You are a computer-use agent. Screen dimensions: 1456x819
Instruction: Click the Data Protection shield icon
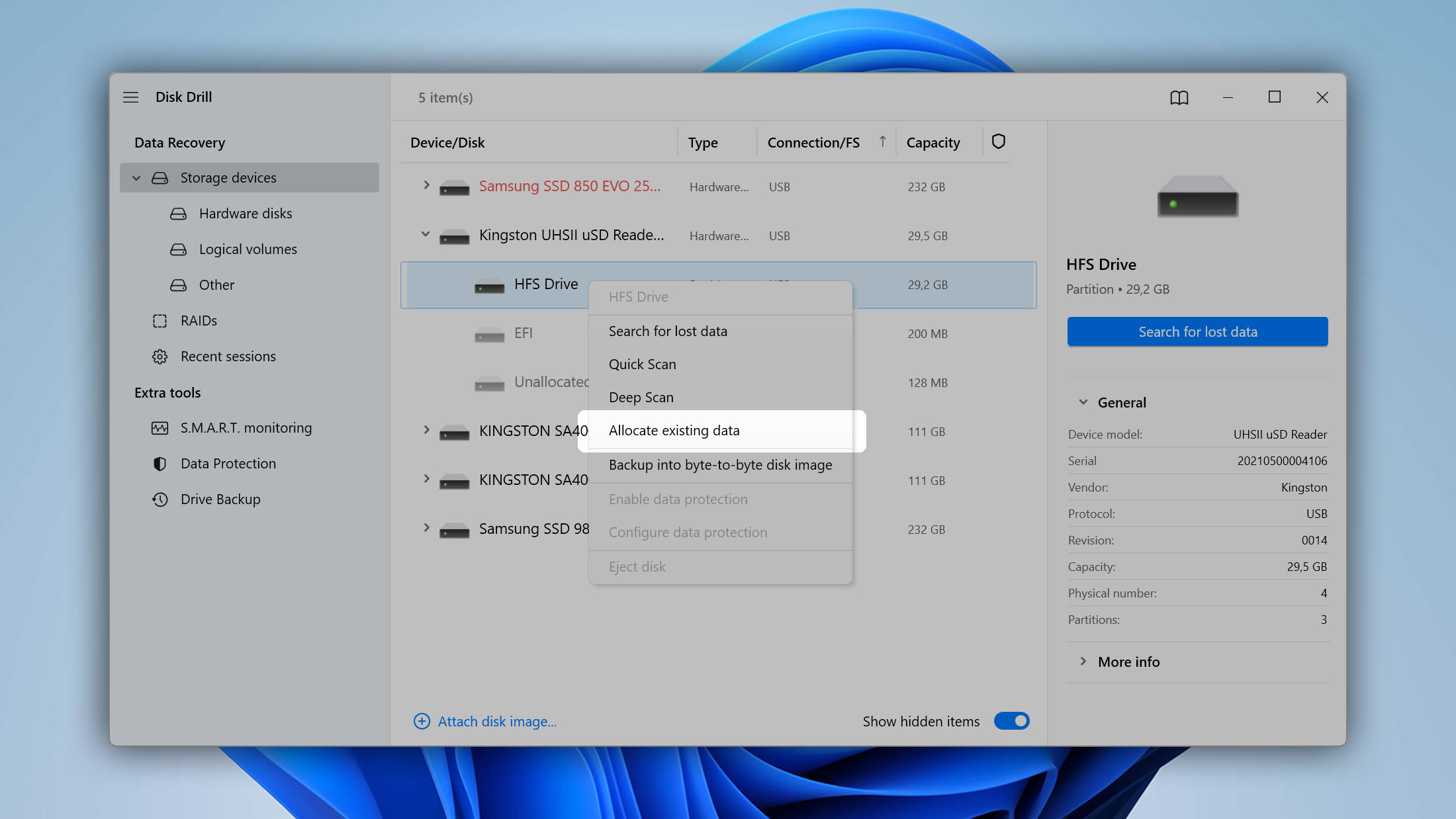coord(160,464)
